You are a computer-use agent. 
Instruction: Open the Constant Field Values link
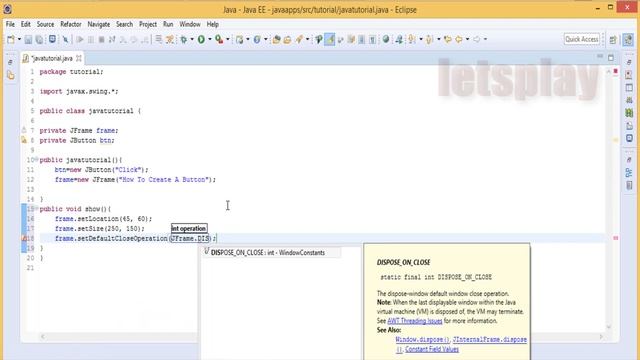point(432,349)
